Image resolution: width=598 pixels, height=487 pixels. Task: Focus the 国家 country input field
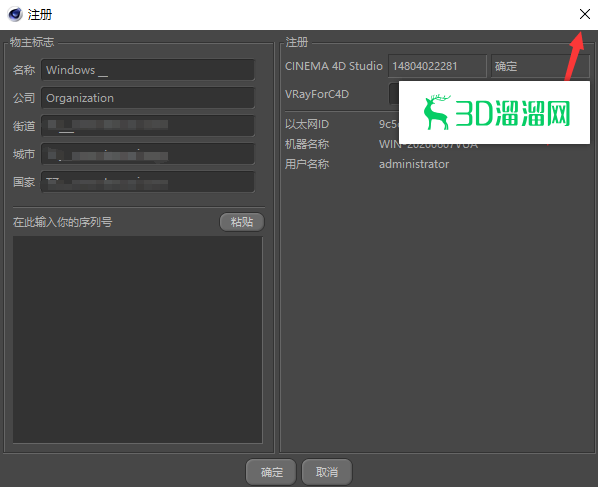pos(148,182)
